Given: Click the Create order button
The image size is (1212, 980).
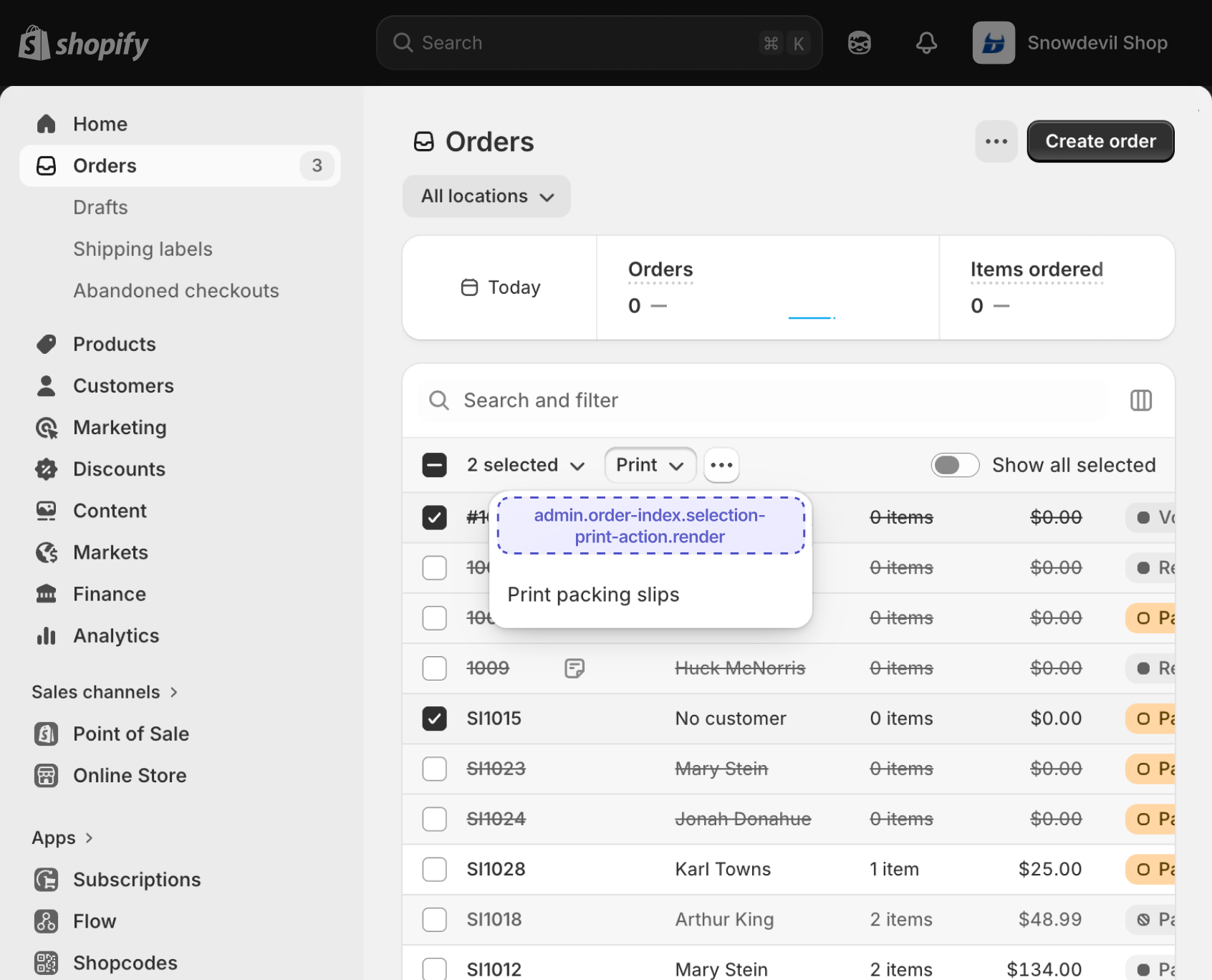Looking at the screenshot, I should click(x=1100, y=141).
